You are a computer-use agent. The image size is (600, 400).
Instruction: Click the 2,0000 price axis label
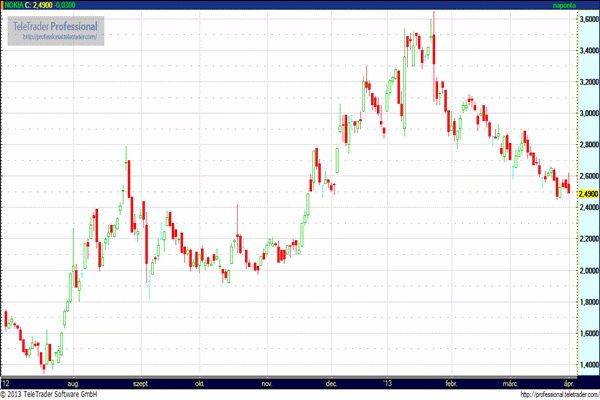587,271
